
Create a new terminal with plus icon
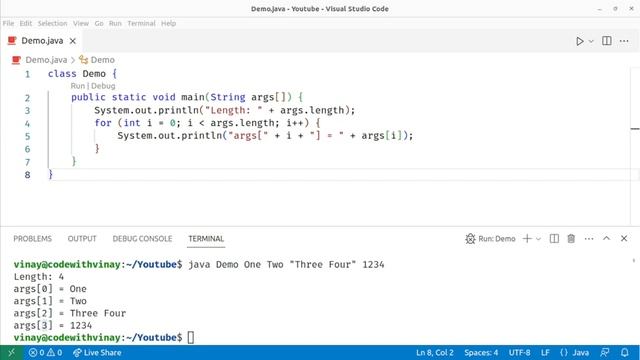point(527,239)
